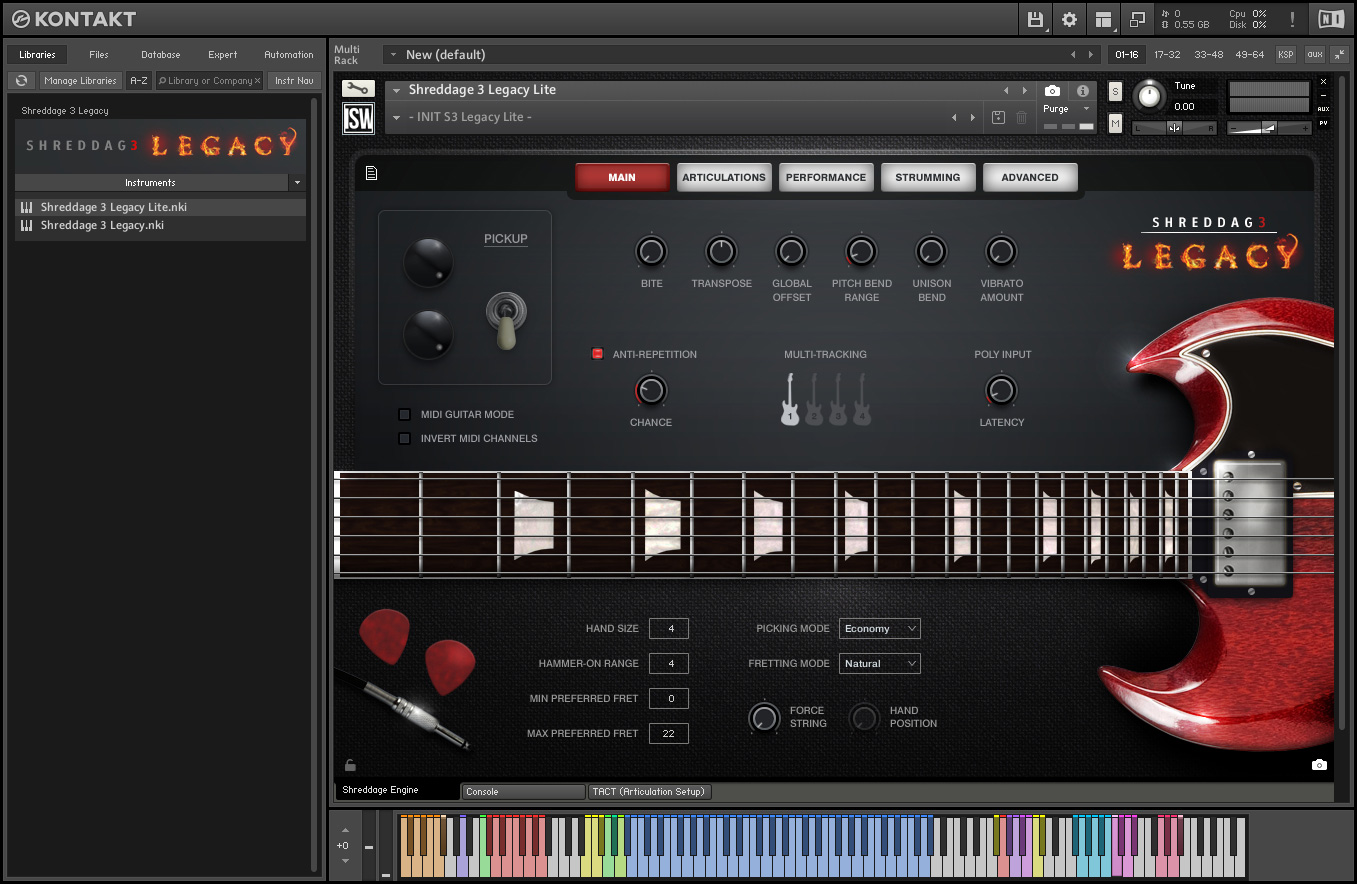Click the lock icon at panel bottom-left
The height and width of the screenshot is (884, 1357).
(350, 765)
